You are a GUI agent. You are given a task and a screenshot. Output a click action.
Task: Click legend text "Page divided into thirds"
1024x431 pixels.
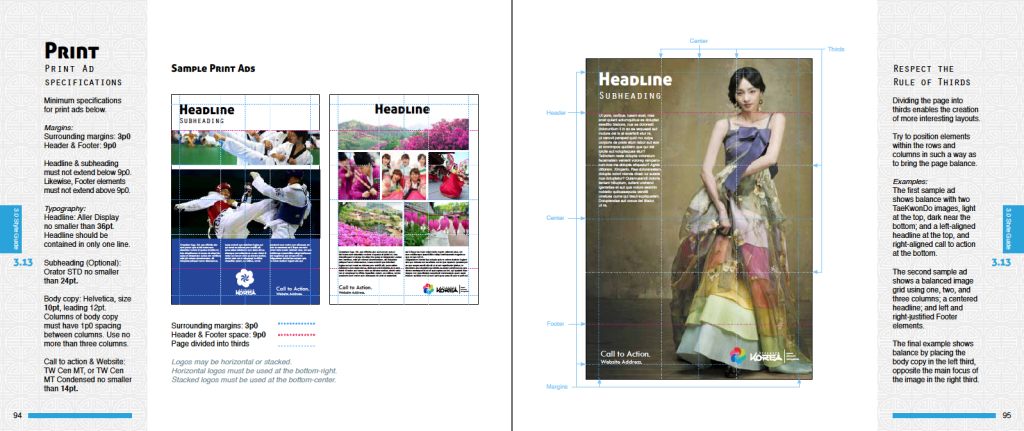(209, 343)
